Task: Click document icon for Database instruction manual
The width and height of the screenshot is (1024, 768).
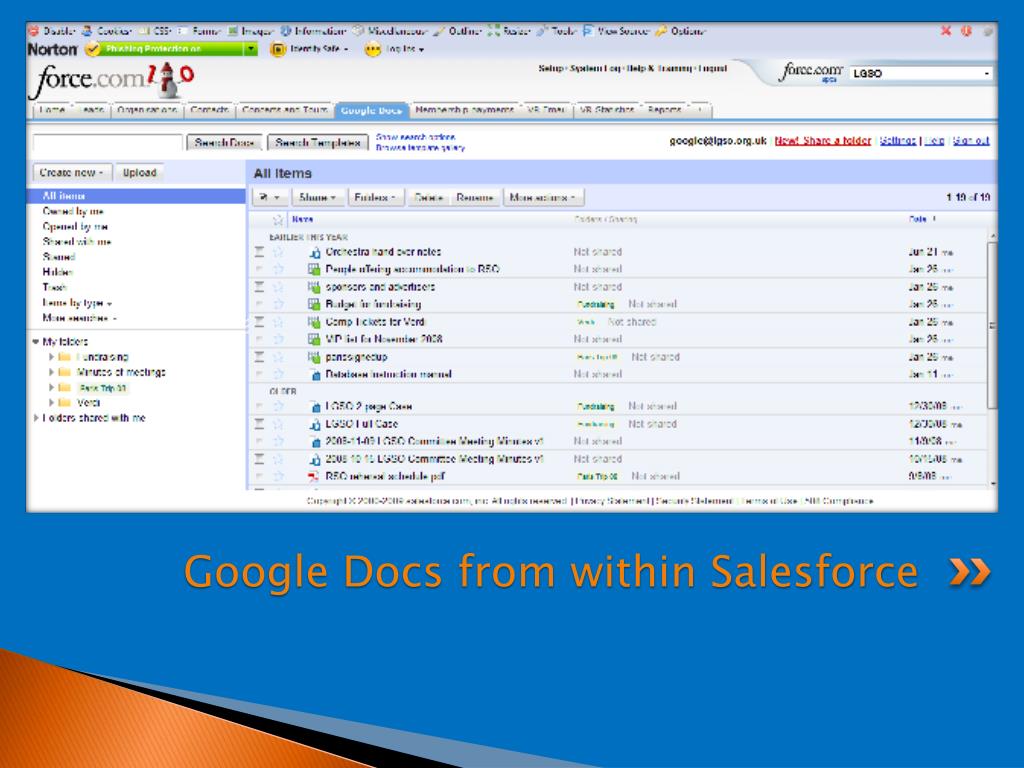Action: (315, 375)
